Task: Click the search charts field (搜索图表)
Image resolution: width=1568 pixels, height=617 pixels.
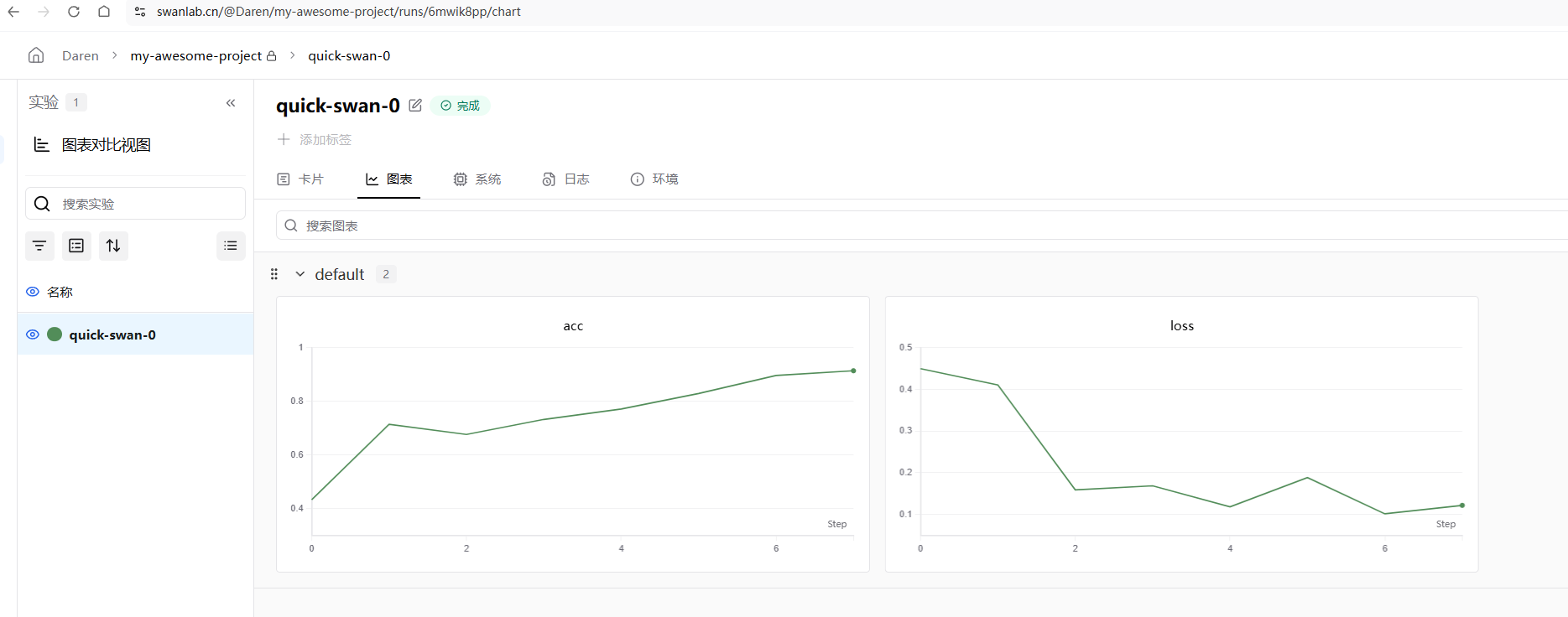Action: coord(921,226)
